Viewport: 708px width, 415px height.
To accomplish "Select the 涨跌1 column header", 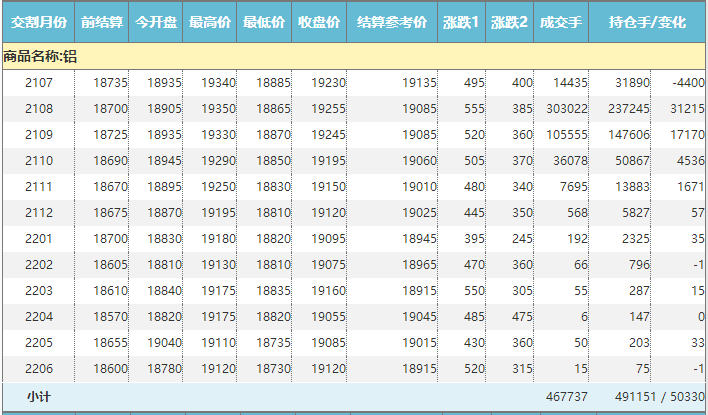I will pyautogui.click(x=461, y=22).
